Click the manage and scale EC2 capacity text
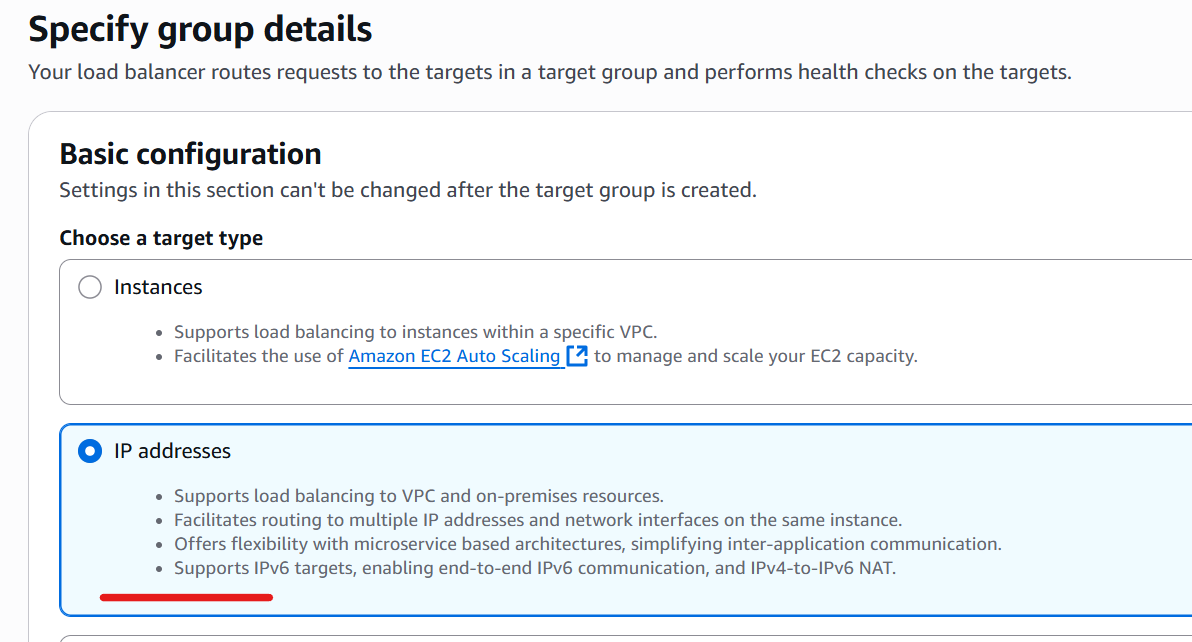Screen dimensions: 1192x642 756,356
